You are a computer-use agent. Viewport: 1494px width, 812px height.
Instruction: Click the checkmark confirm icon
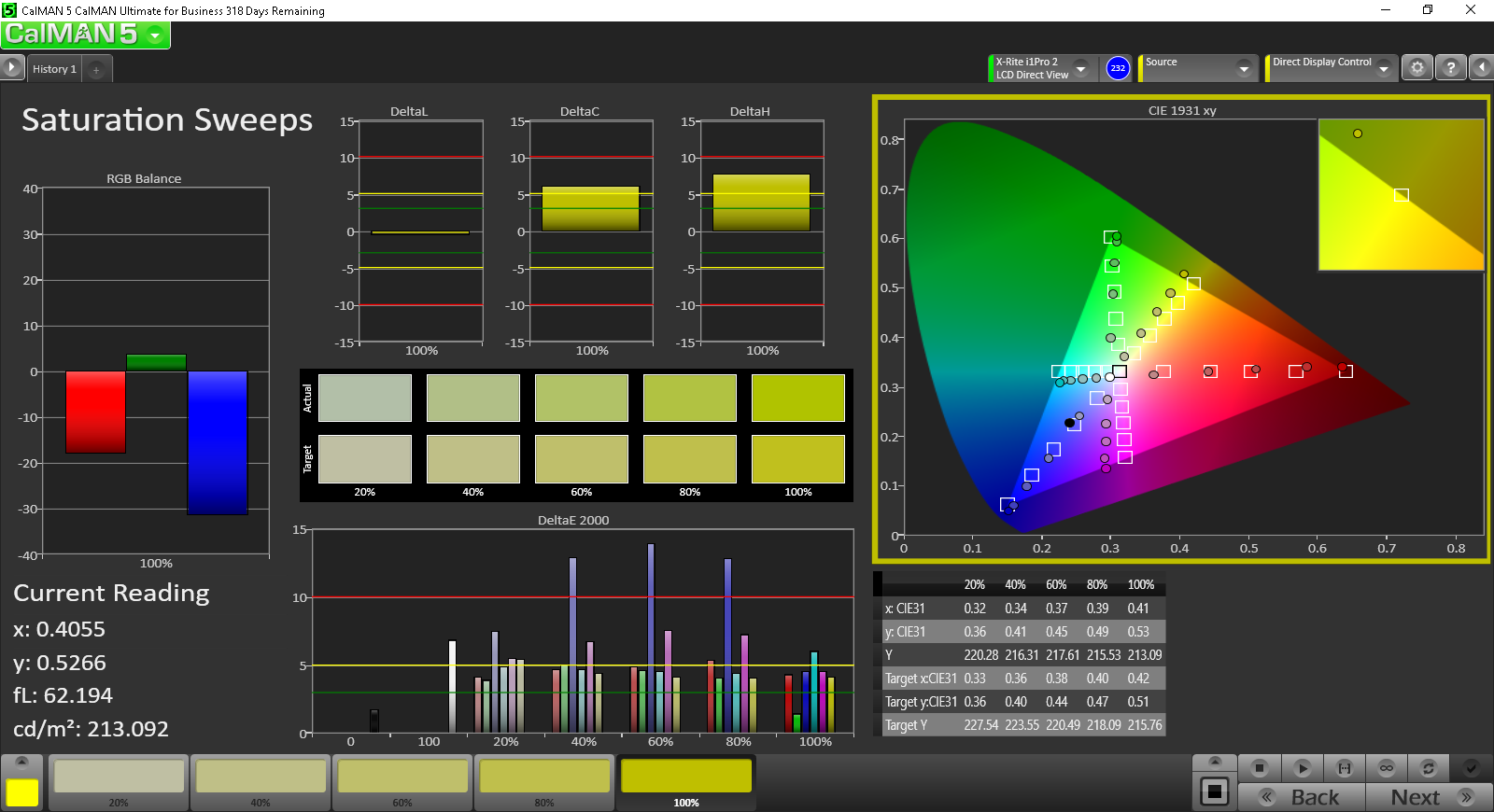pyautogui.click(x=1471, y=768)
